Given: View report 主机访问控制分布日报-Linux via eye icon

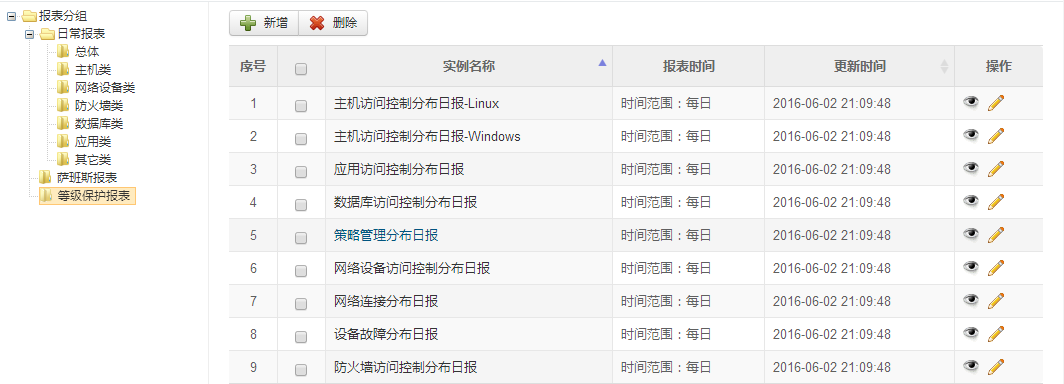Looking at the screenshot, I should tap(971, 102).
